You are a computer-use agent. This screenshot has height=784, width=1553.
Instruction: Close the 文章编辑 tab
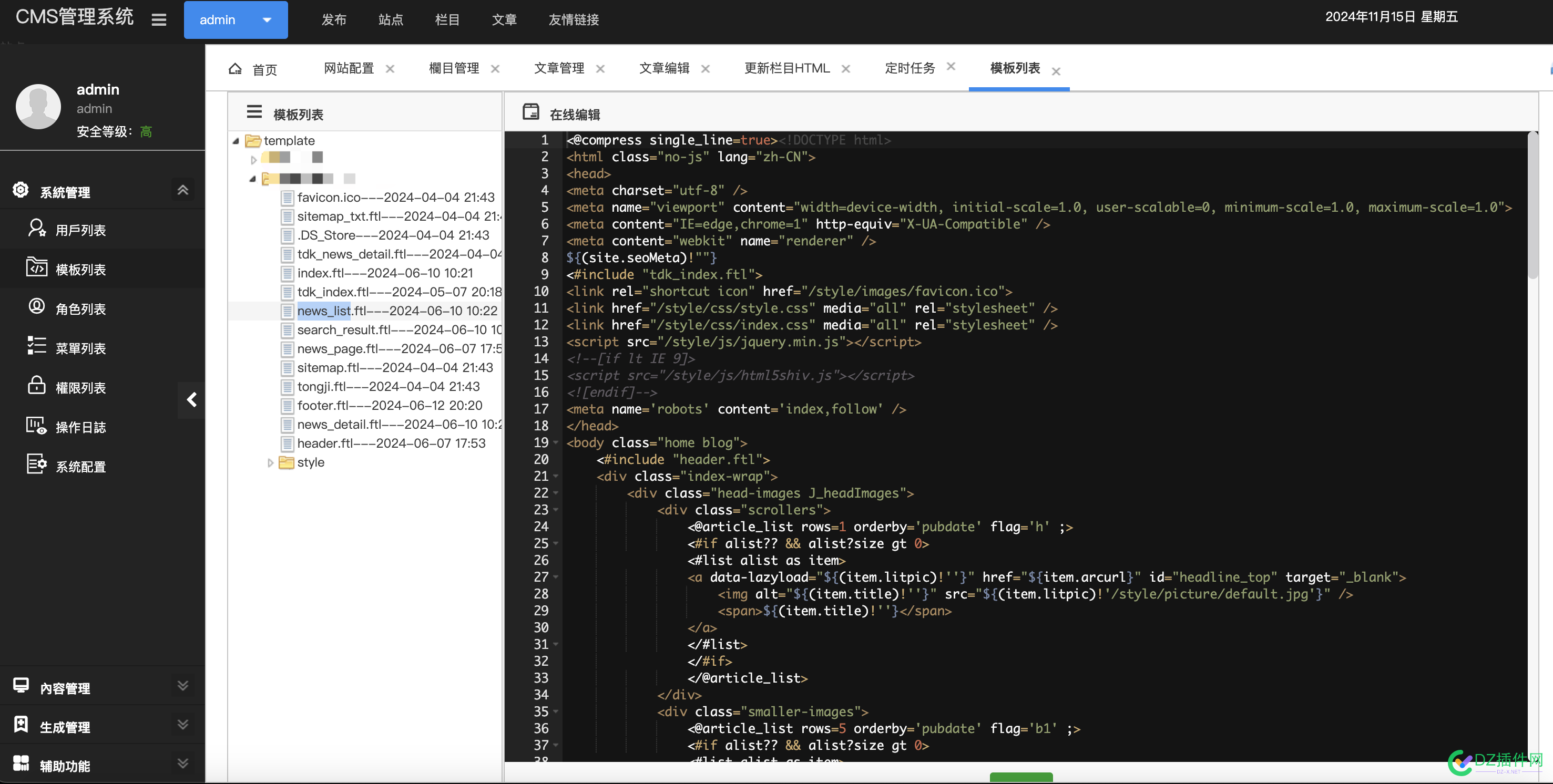click(x=706, y=69)
